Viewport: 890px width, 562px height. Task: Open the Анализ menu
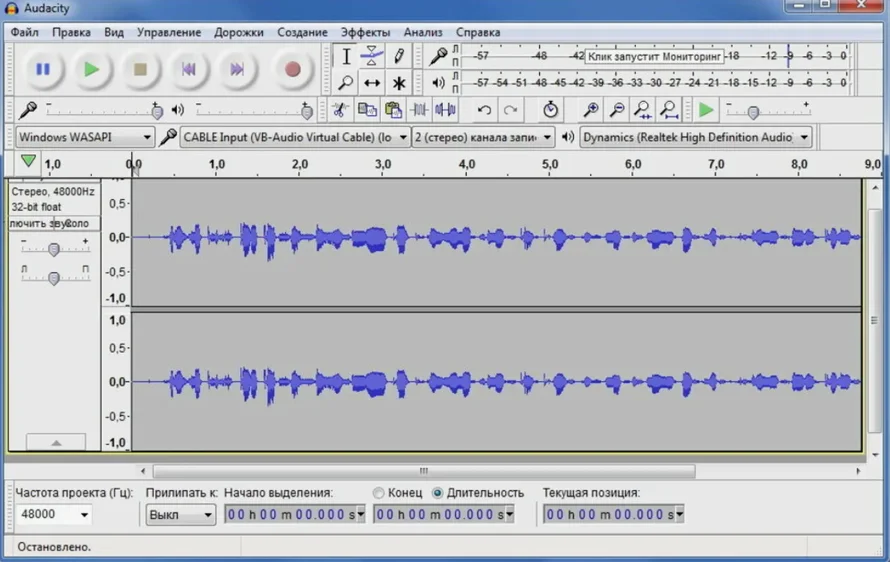[x=423, y=32]
